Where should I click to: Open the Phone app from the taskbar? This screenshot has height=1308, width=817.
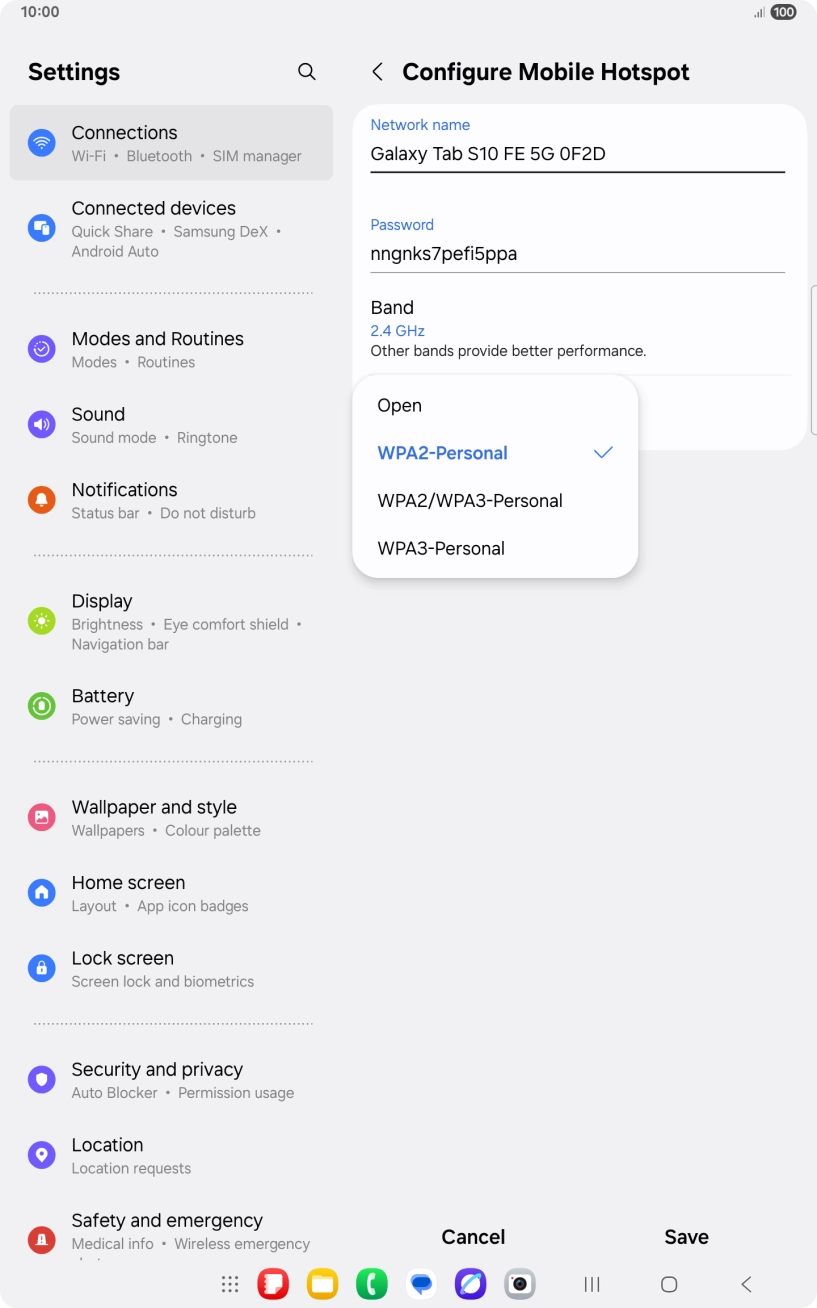tap(371, 1283)
